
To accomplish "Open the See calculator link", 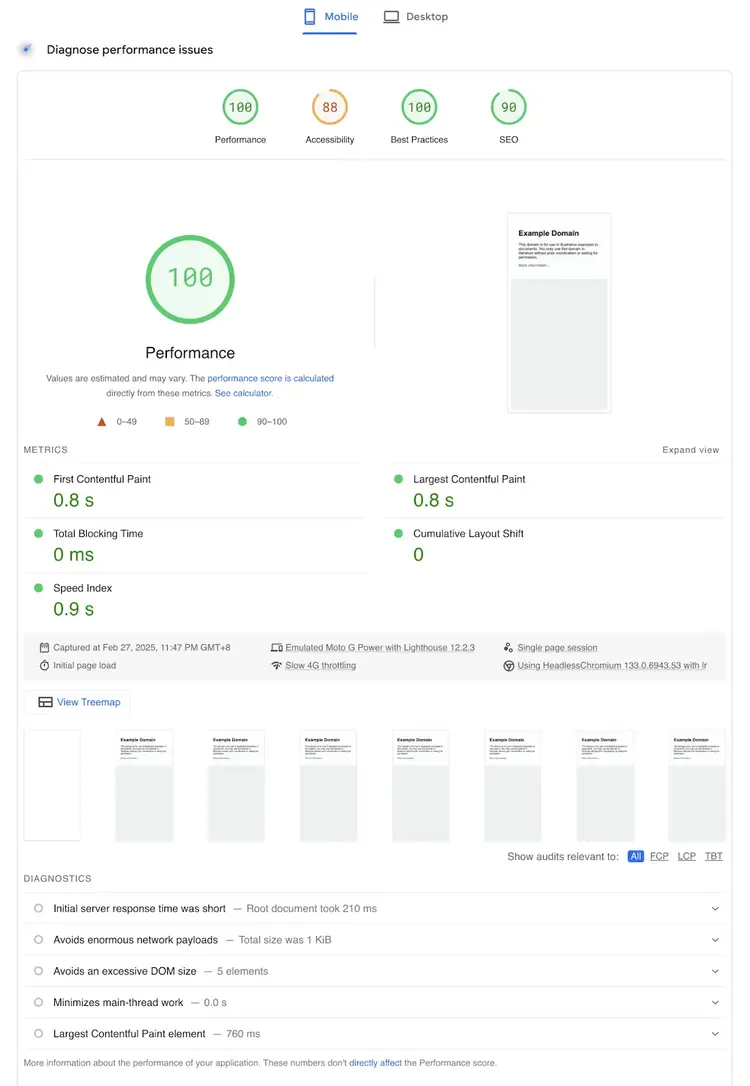I will pyautogui.click(x=244, y=393).
